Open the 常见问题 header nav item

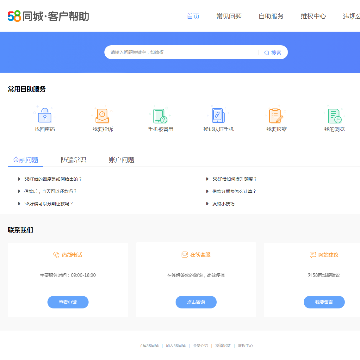[x=229, y=16]
